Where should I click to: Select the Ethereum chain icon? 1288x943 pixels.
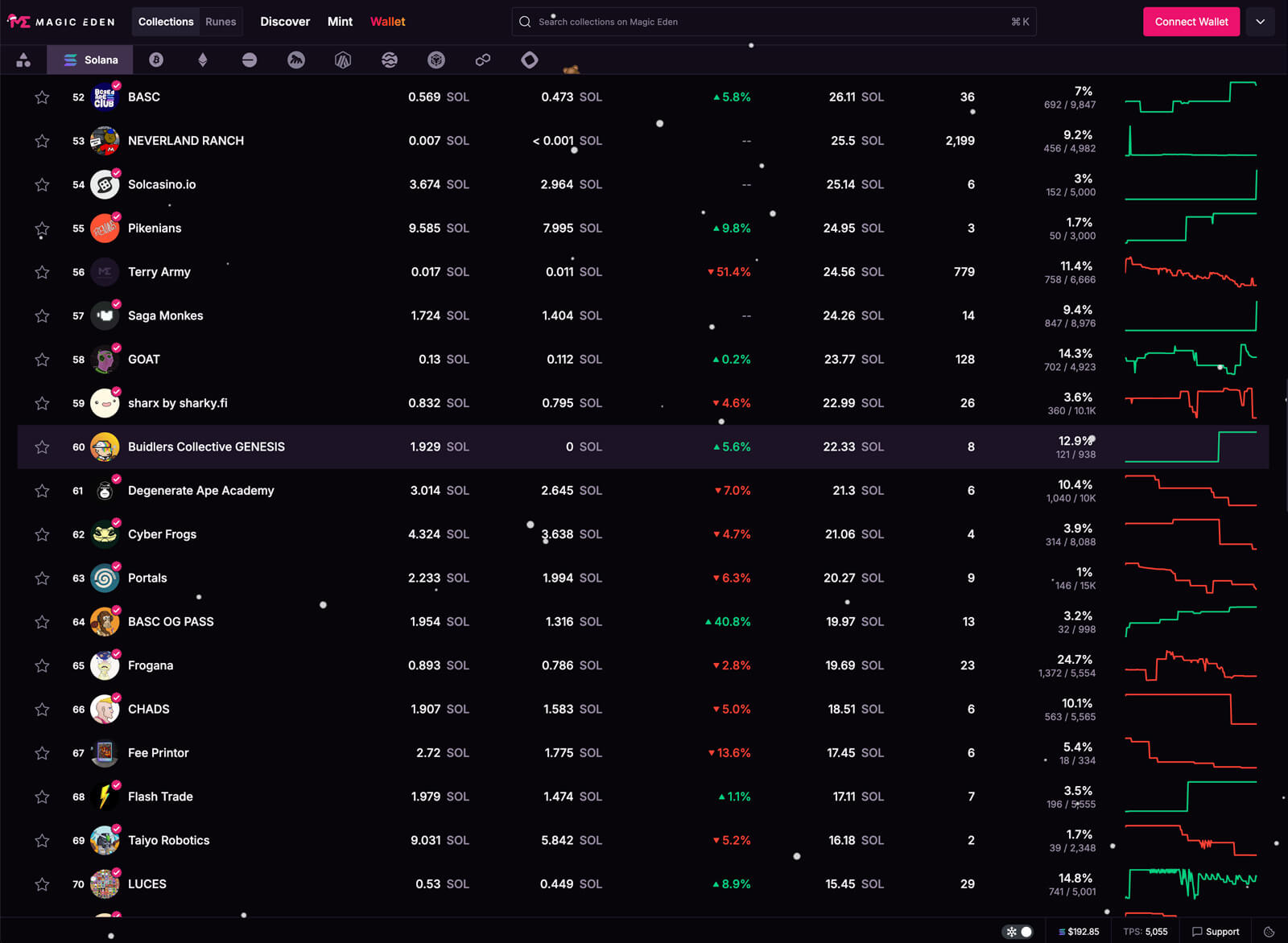click(x=203, y=60)
